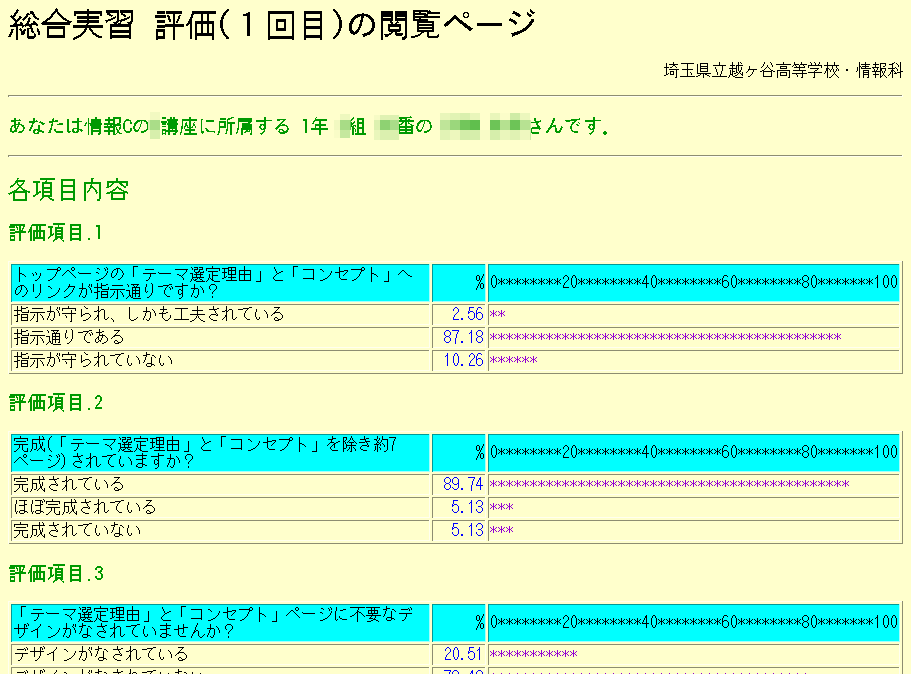
Task: Click the 5.13 value in 完成されていない row
Action: click(467, 530)
